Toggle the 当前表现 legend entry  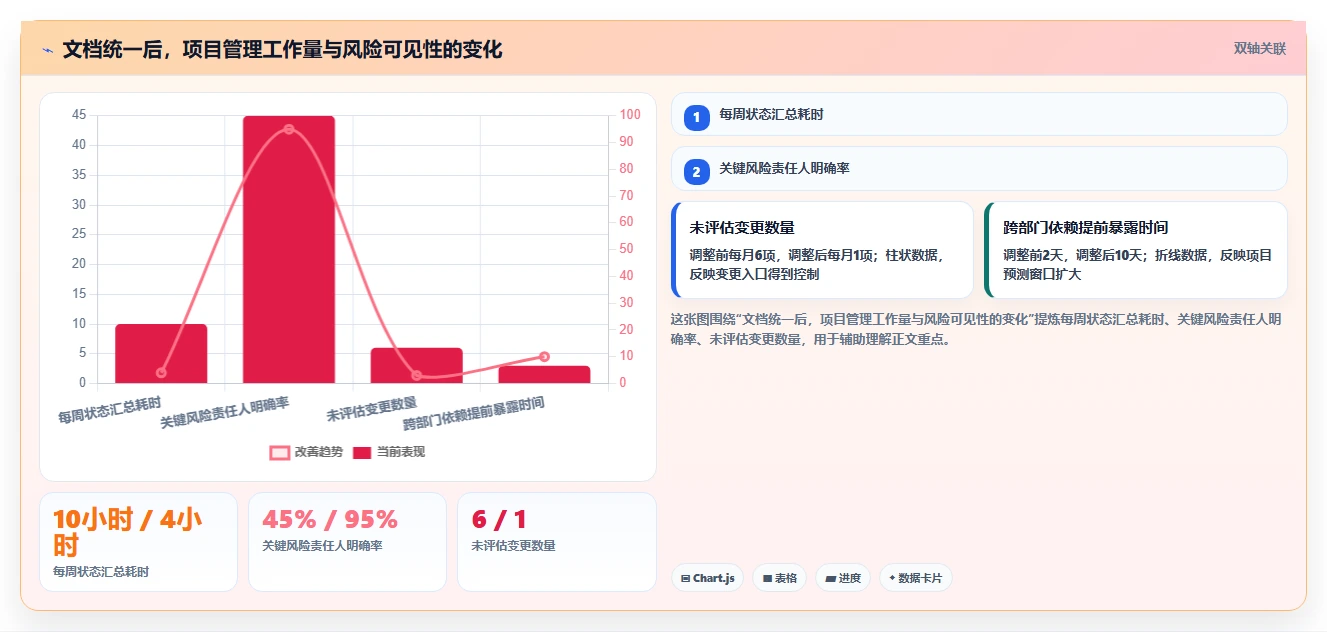click(389, 452)
